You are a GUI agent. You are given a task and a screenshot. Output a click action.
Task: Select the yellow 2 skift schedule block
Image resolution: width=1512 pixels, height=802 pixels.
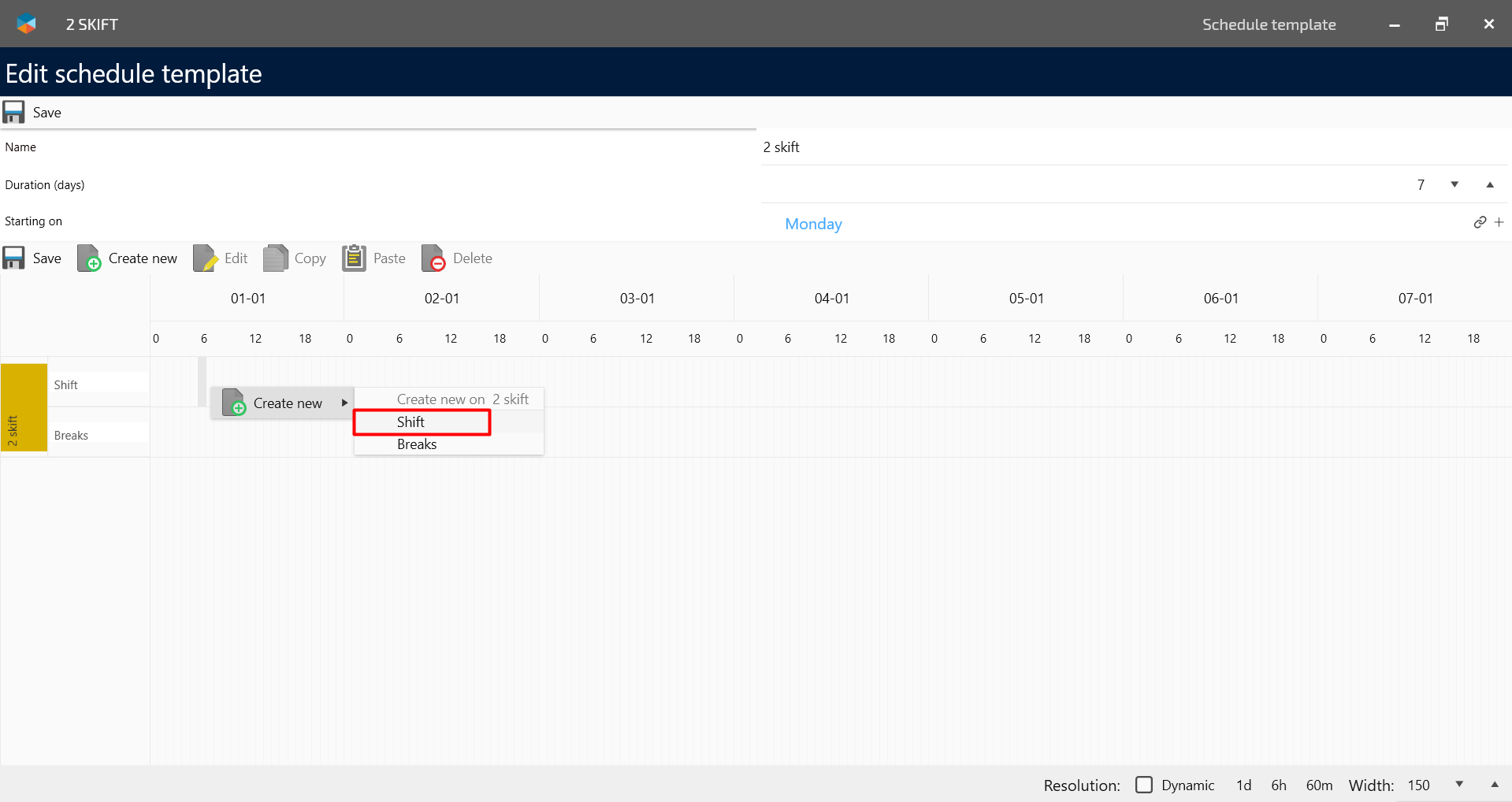click(24, 407)
